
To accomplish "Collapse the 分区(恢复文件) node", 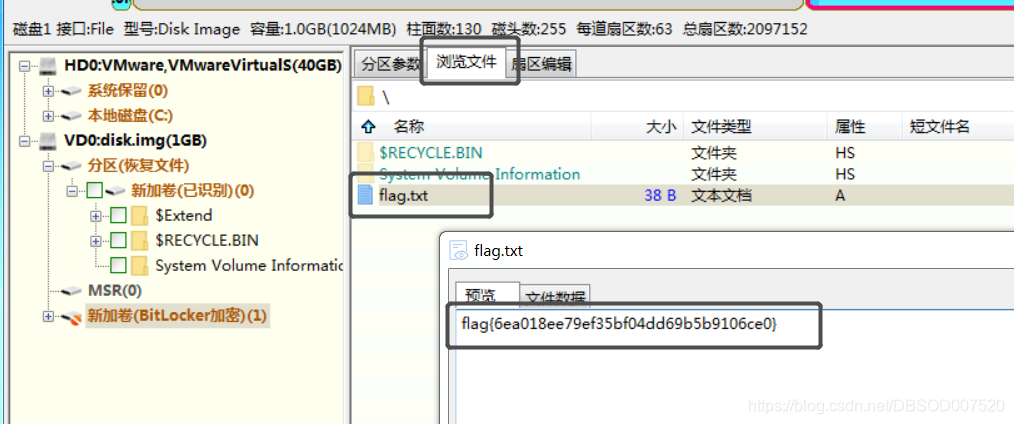I will click(48, 165).
